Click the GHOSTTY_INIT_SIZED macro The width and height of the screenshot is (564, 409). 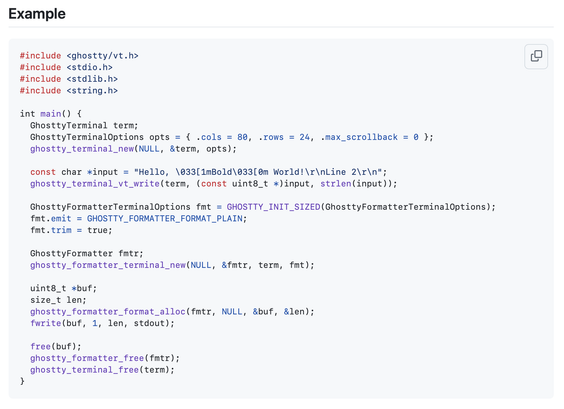pos(273,207)
